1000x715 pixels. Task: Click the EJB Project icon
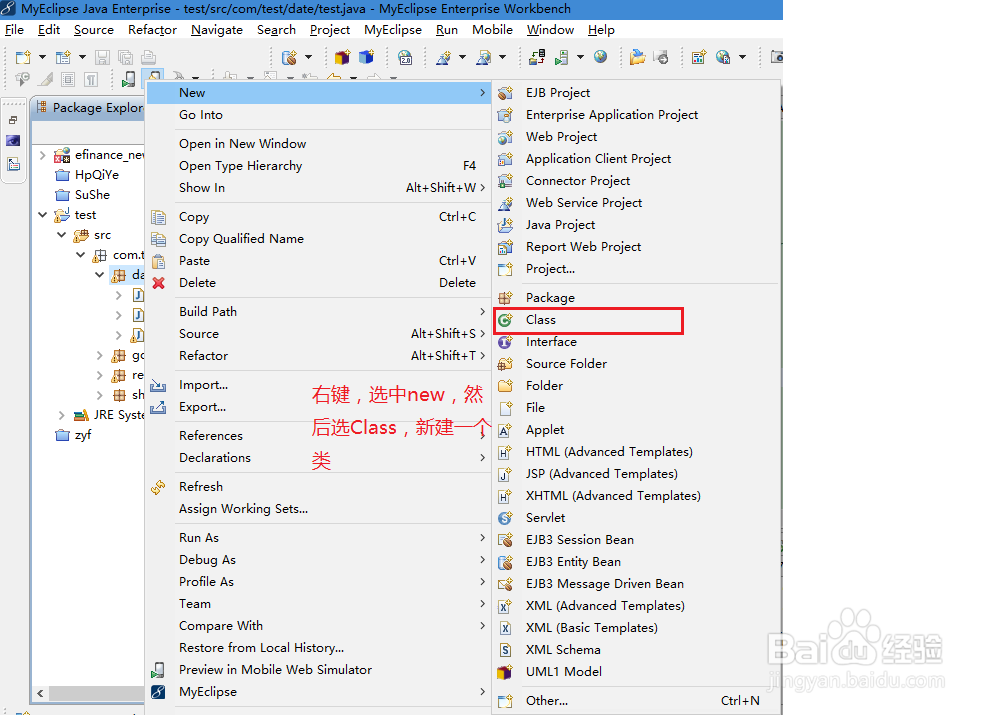tap(505, 93)
